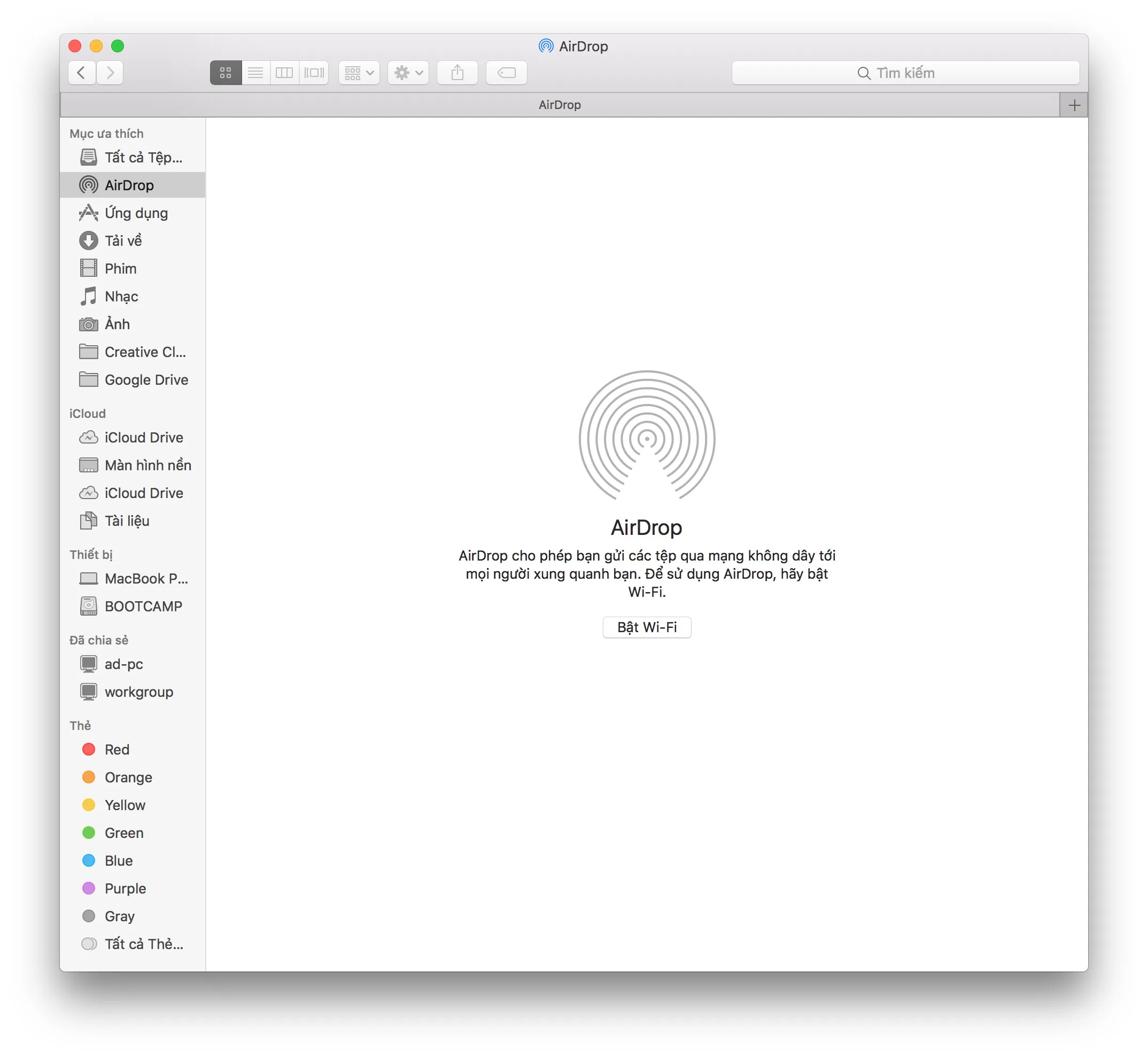Image resolution: width=1148 pixels, height=1057 pixels.
Task: Open the arrange items dropdown
Action: [x=359, y=73]
